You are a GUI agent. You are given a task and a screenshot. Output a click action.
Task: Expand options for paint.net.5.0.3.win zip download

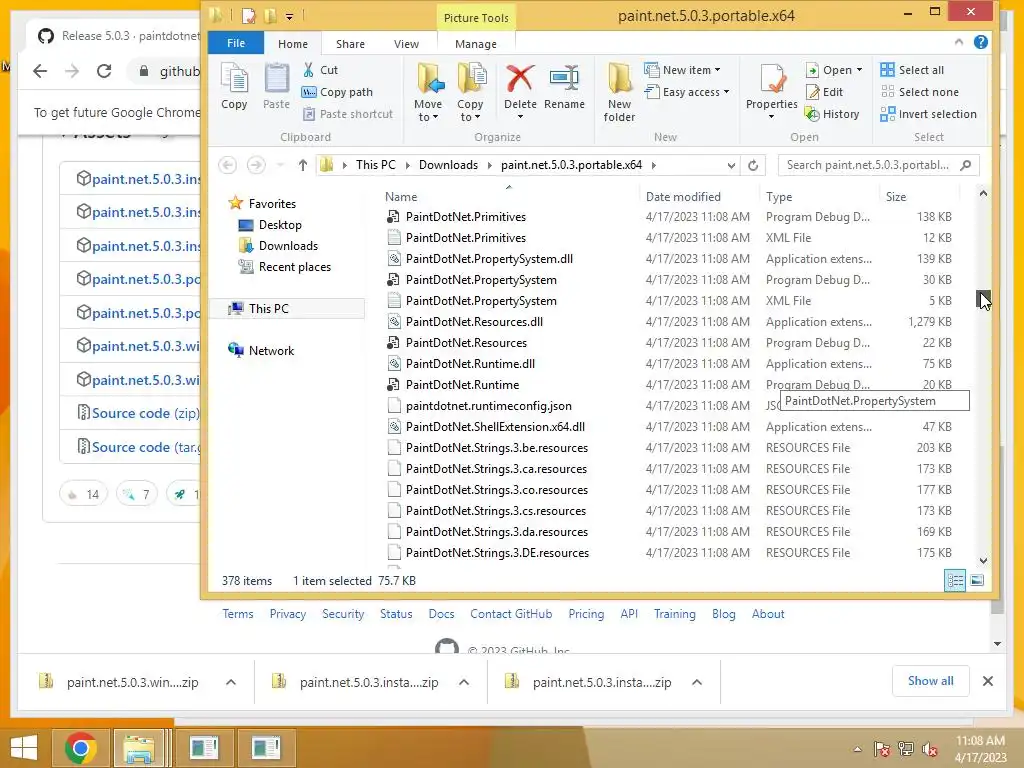pyautogui.click(x=231, y=682)
